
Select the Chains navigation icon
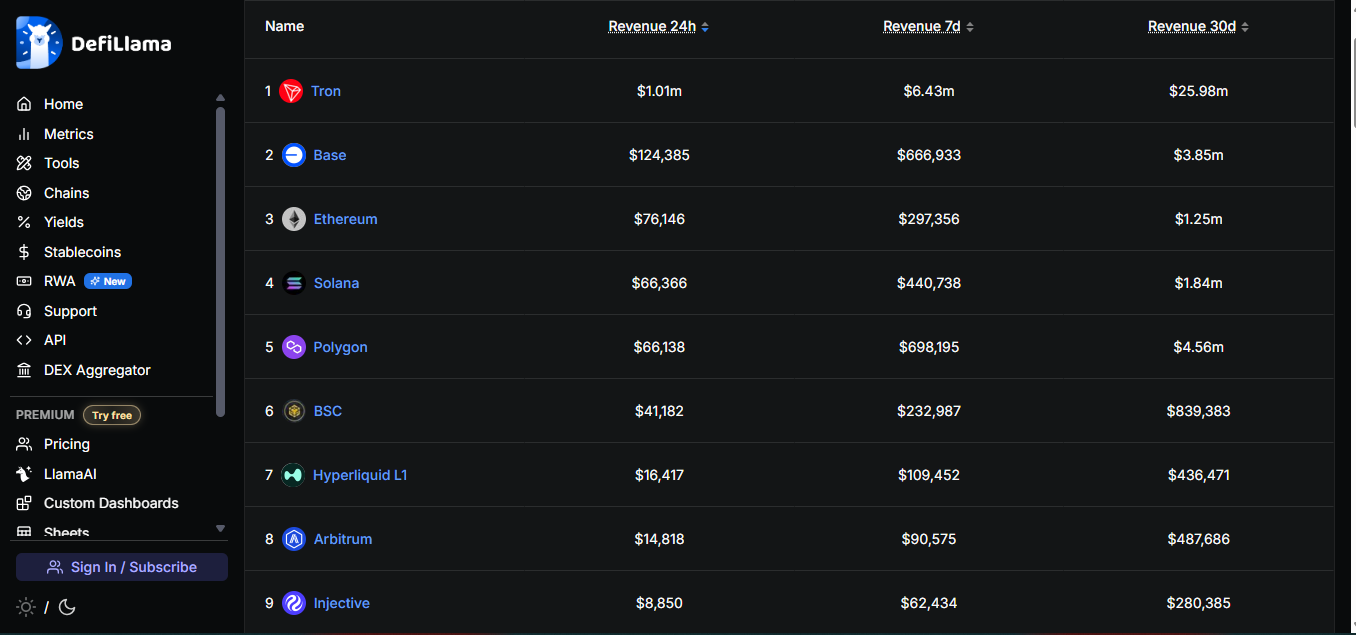pyautogui.click(x=24, y=192)
